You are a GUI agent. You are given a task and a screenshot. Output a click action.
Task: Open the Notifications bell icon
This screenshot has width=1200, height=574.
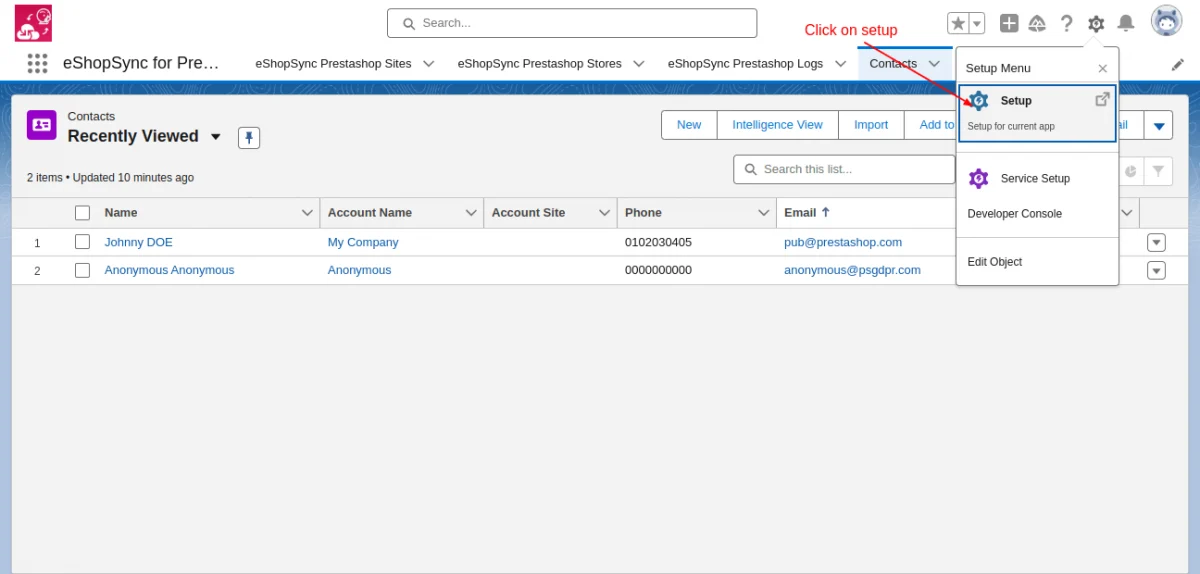[x=1126, y=23]
